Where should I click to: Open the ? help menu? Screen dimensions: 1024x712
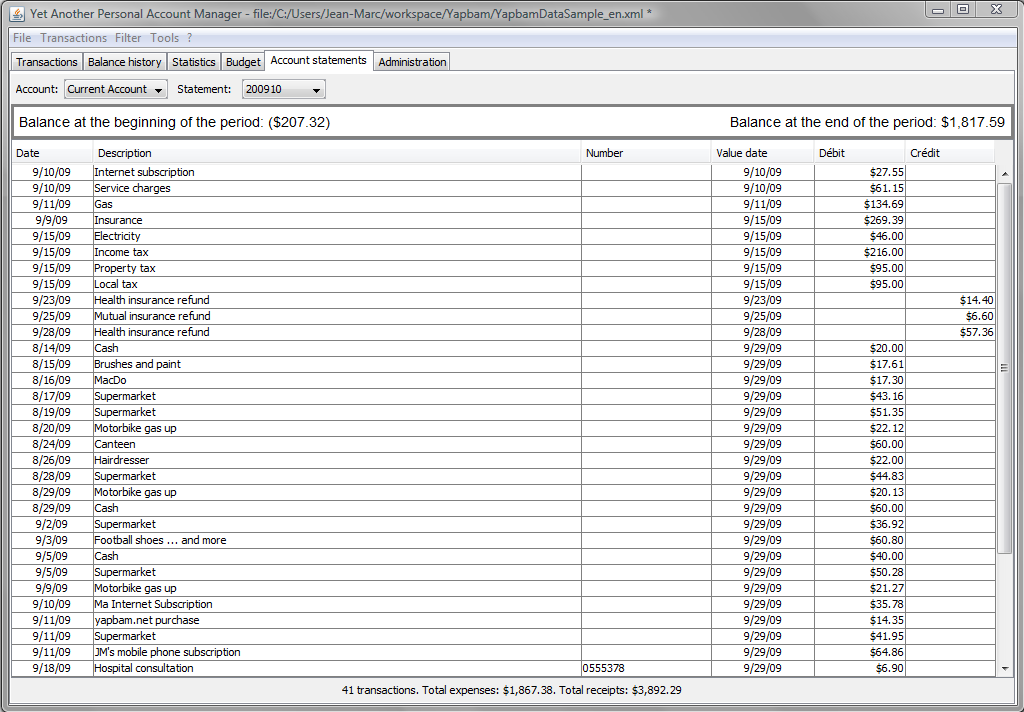[189, 38]
